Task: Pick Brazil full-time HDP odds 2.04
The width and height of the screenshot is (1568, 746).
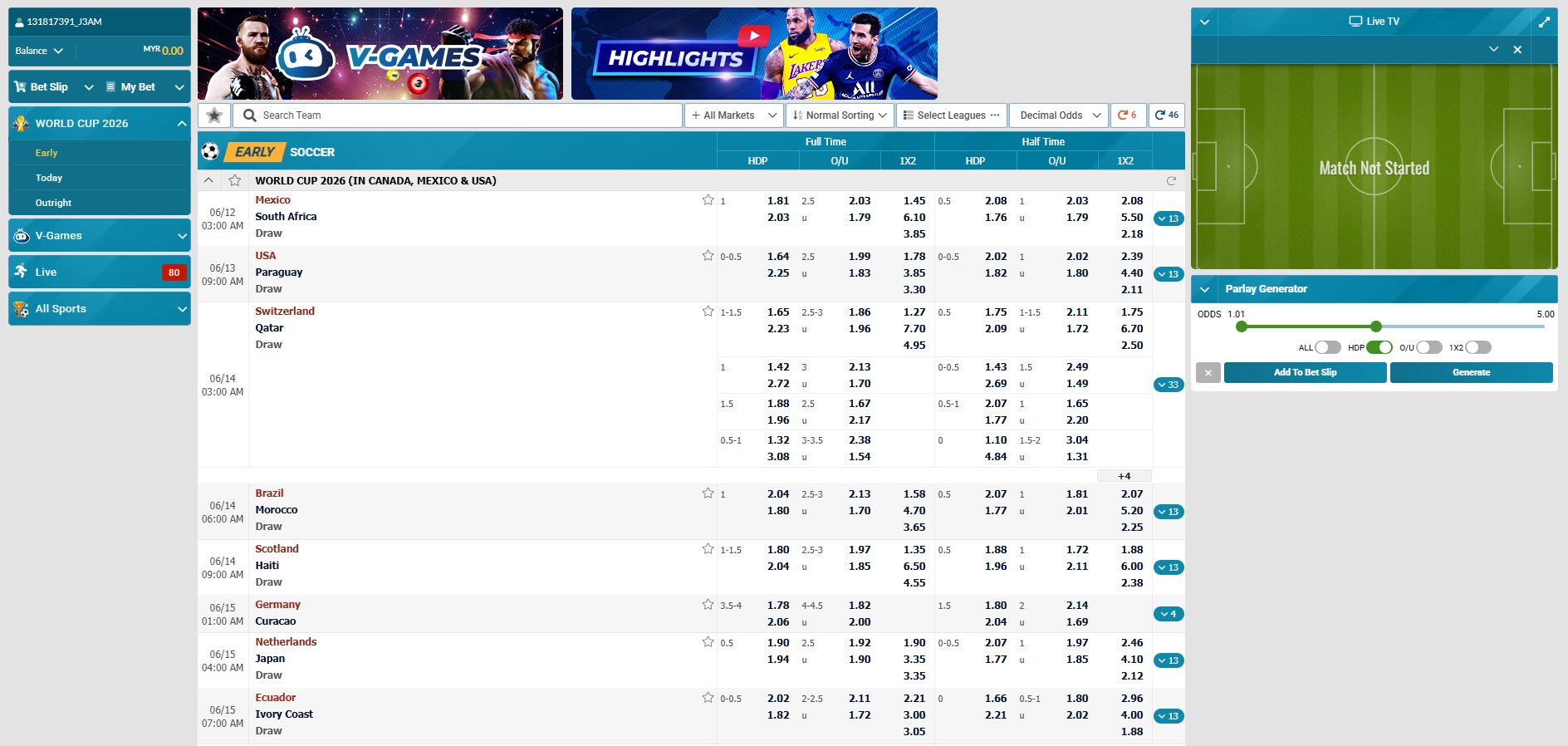Action: [x=778, y=493]
